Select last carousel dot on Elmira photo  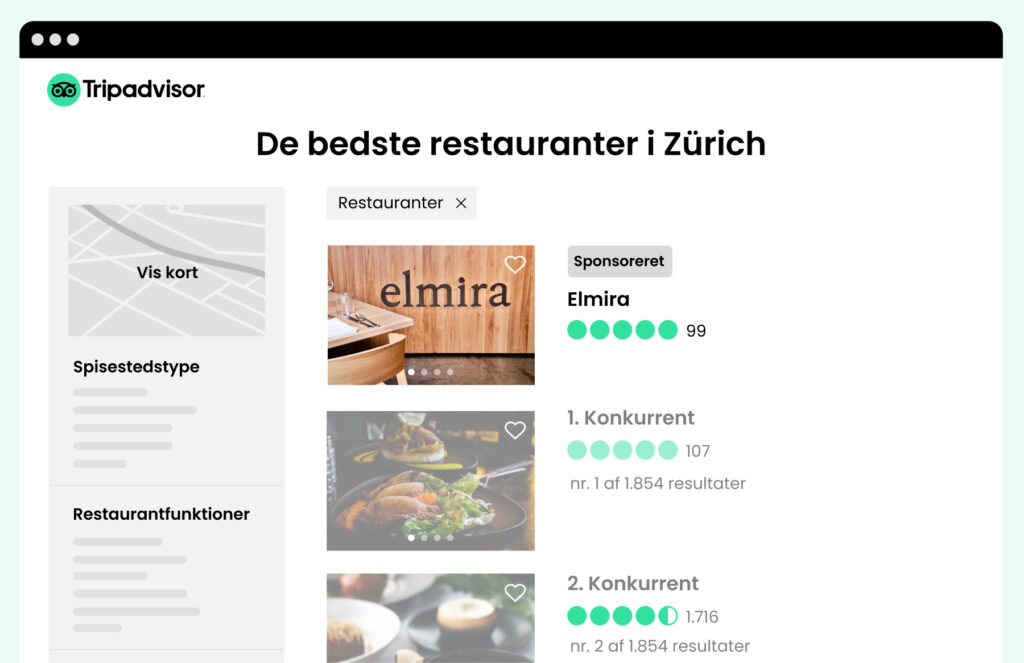pyautogui.click(x=450, y=372)
